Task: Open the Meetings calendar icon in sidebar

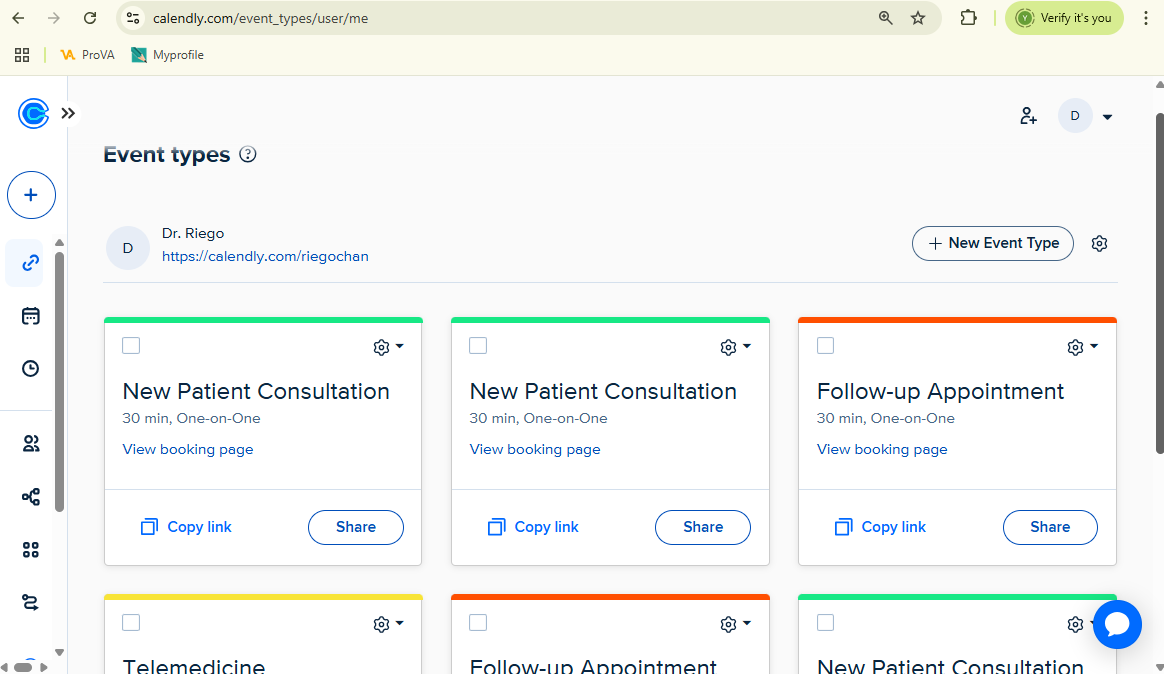Action: 31,316
